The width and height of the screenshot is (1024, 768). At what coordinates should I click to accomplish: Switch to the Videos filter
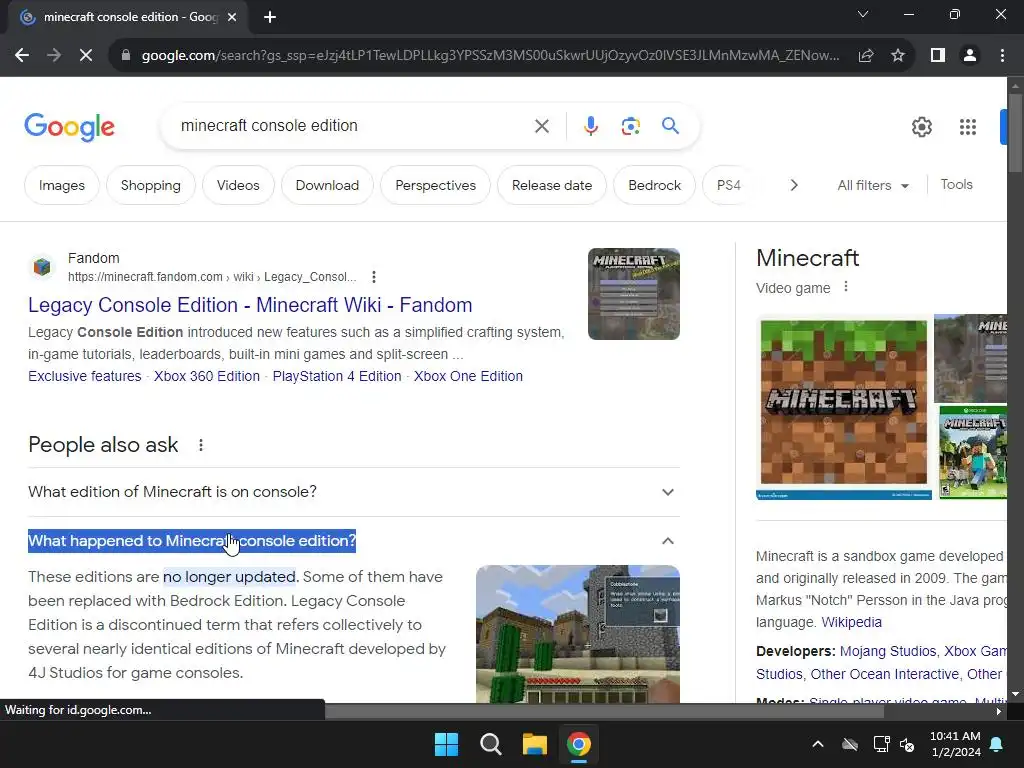coord(238,185)
